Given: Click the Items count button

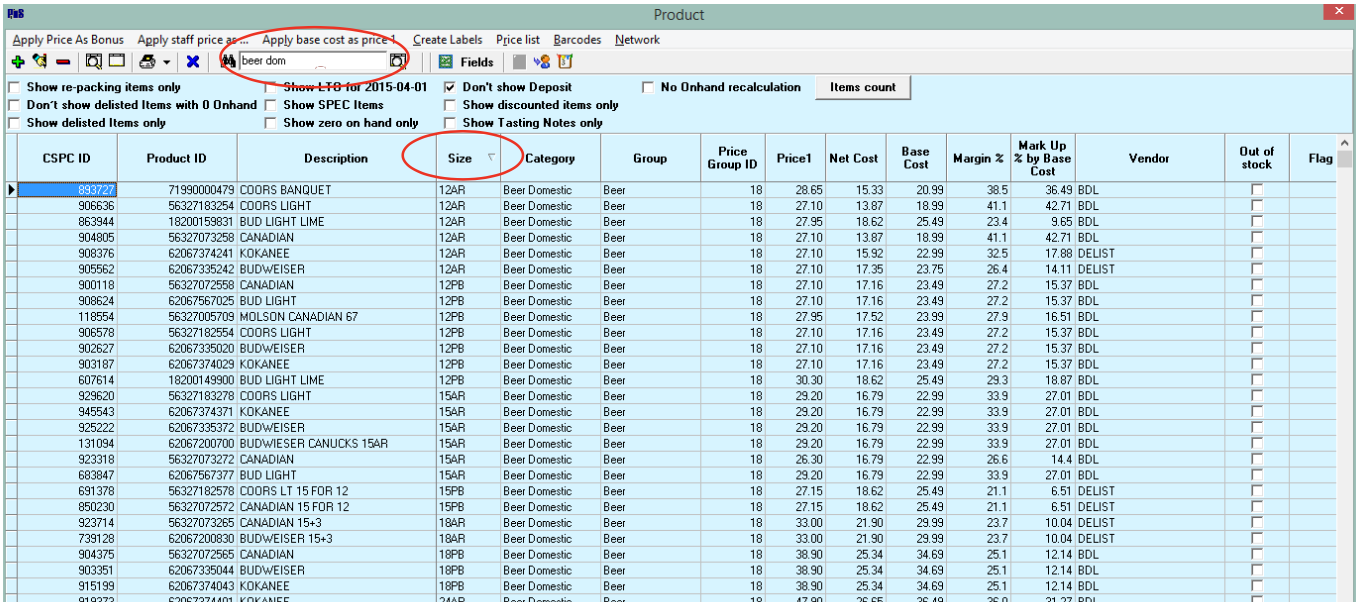Looking at the screenshot, I should (863, 87).
